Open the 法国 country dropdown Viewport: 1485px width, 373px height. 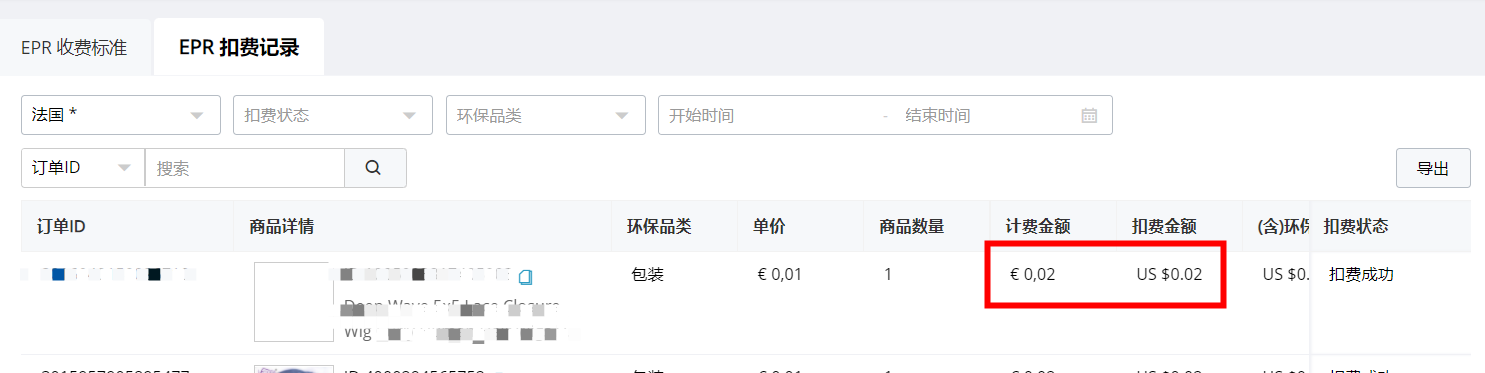[121, 115]
